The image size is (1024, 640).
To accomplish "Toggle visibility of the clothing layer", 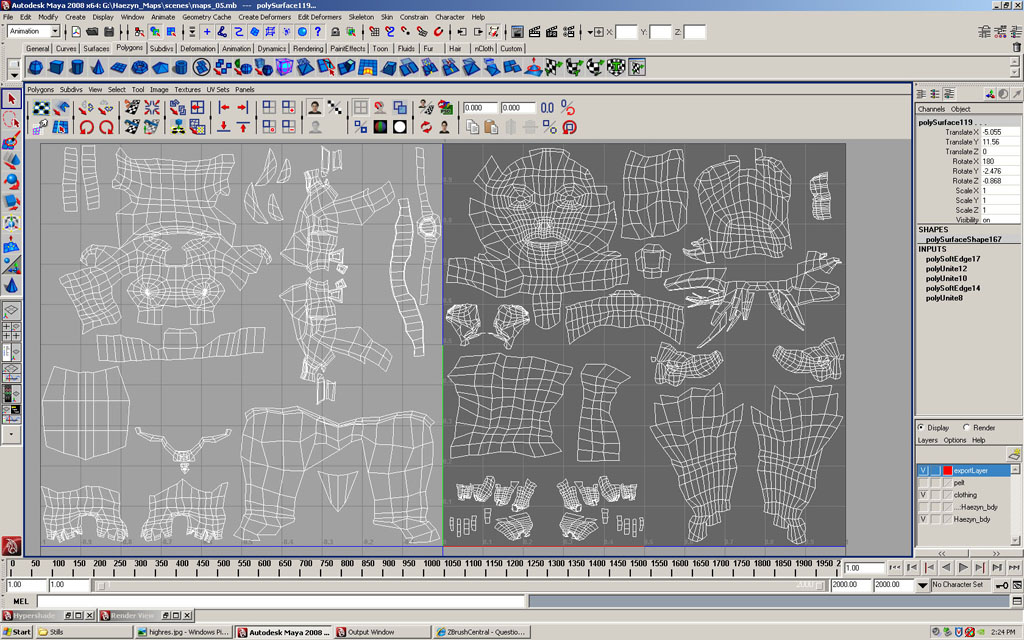I will tap(923, 495).
